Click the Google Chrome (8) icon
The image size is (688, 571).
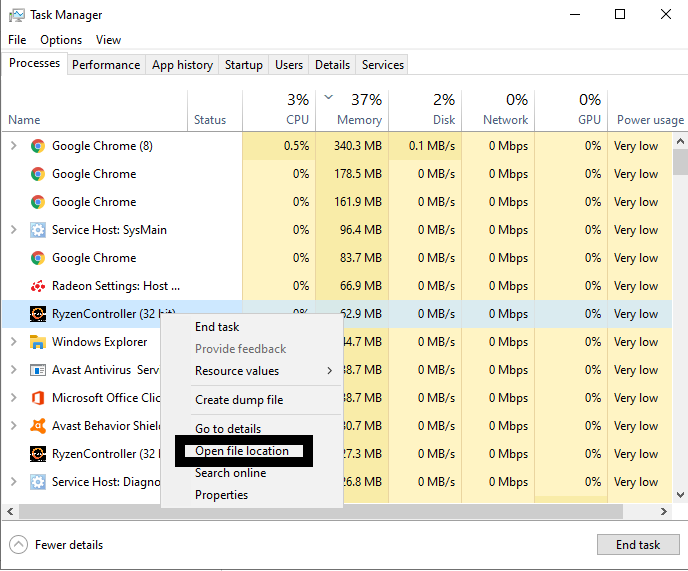[x=38, y=146]
